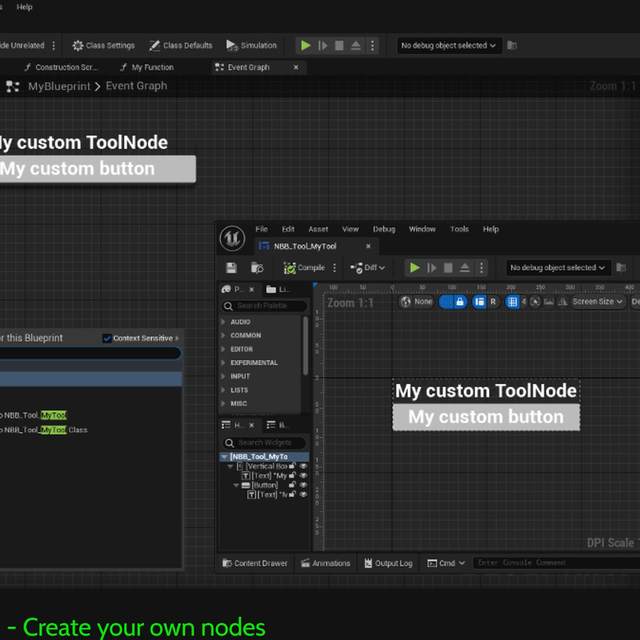Open the Debug menu
Screen dimensions: 640x640
[x=384, y=229]
